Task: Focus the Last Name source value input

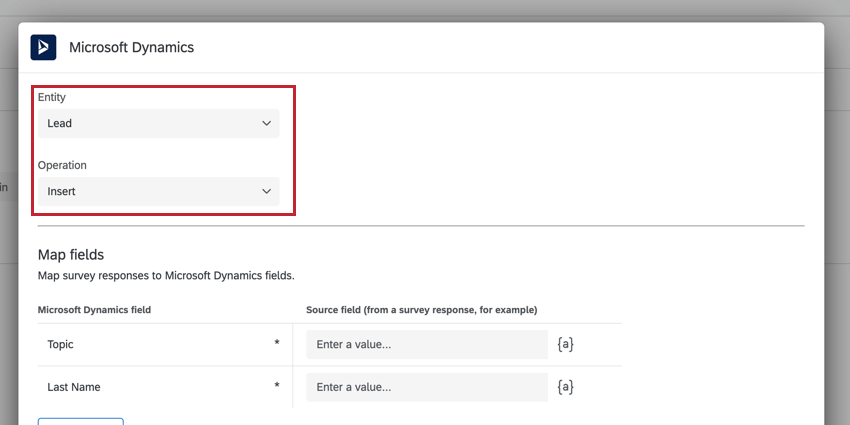Action: coord(427,387)
